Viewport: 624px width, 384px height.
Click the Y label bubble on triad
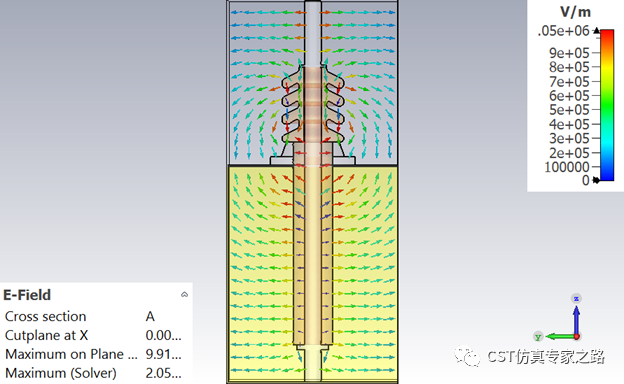(x=538, y=337)
